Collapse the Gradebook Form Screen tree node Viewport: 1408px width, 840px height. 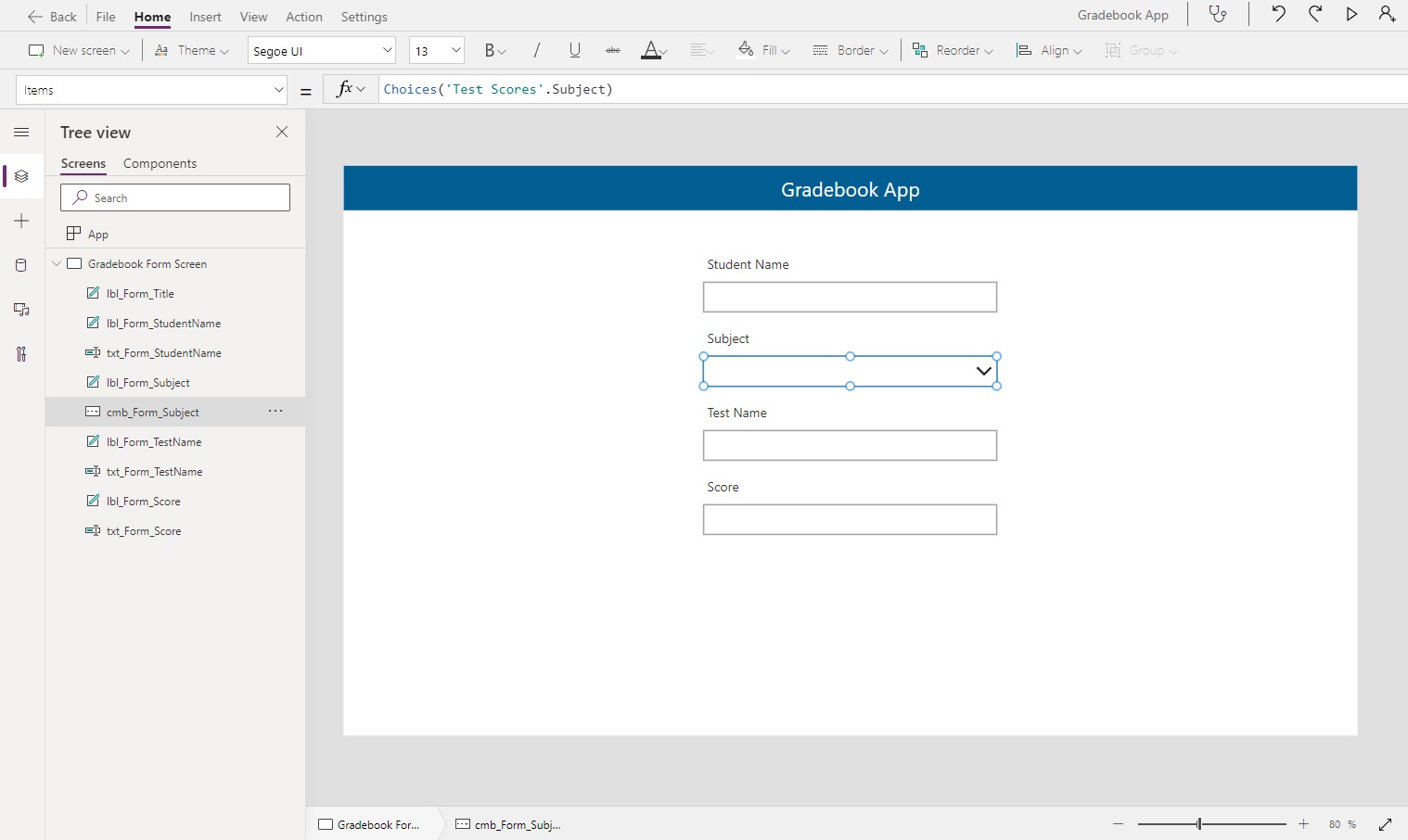[58, 263]
